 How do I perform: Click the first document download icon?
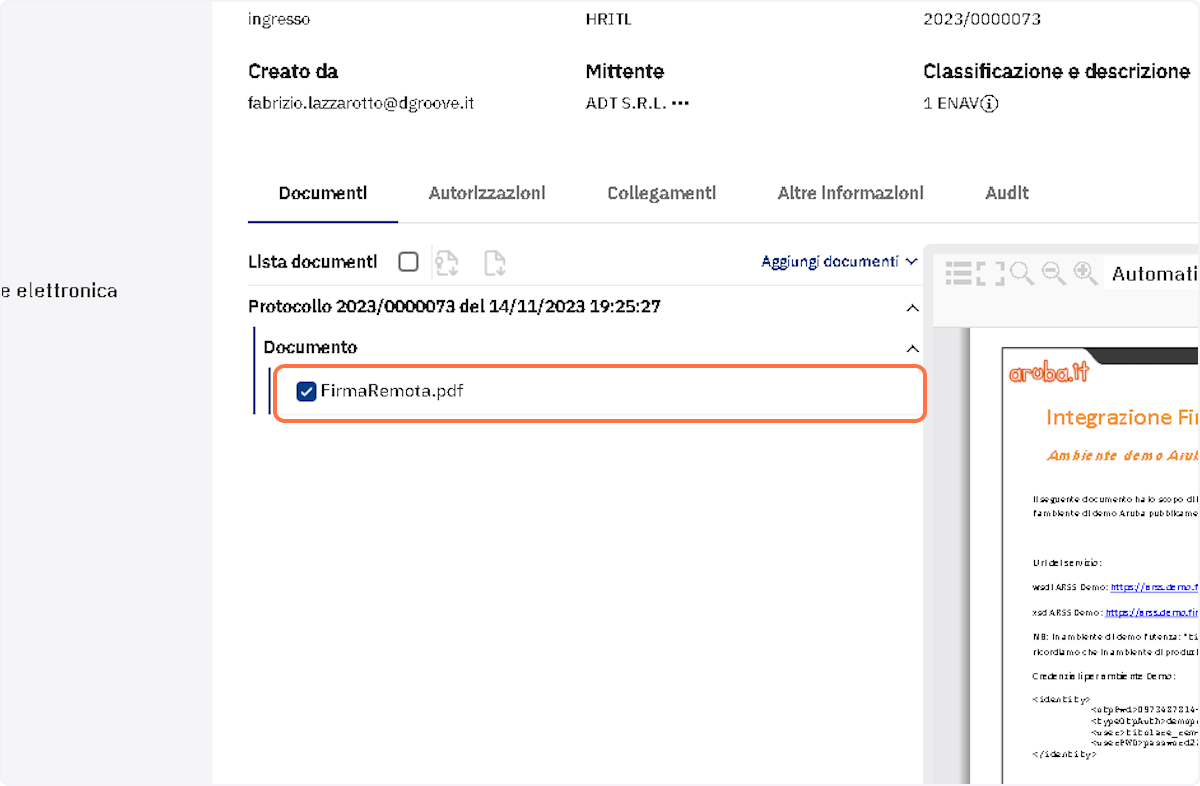446,263
